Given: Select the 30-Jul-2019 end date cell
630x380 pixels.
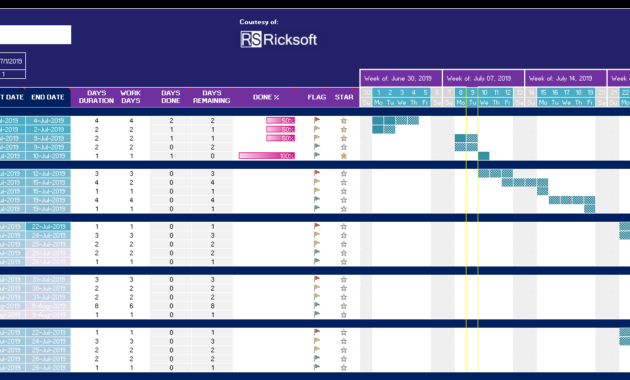Looking at the screenshot, I should point(48,288).
